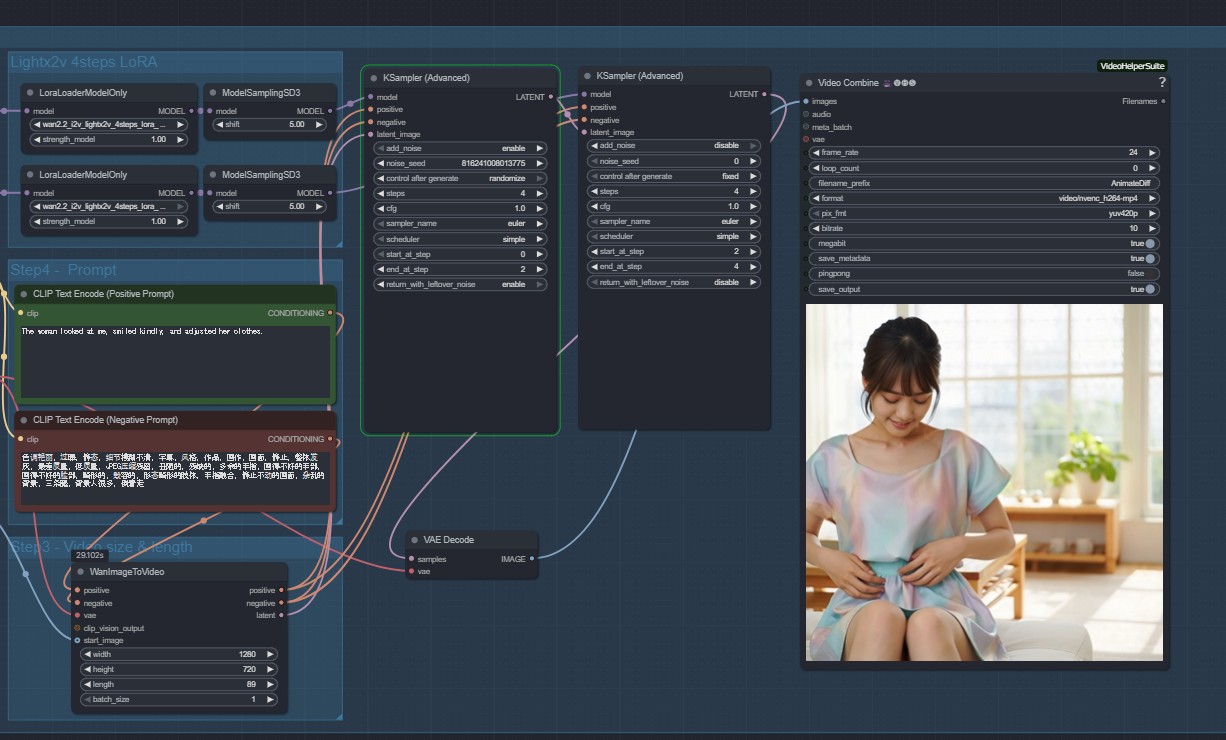Collapse the VAE Decode node using its dot
Viewport: 1226px width, 740px height.
tap(414, 540)
